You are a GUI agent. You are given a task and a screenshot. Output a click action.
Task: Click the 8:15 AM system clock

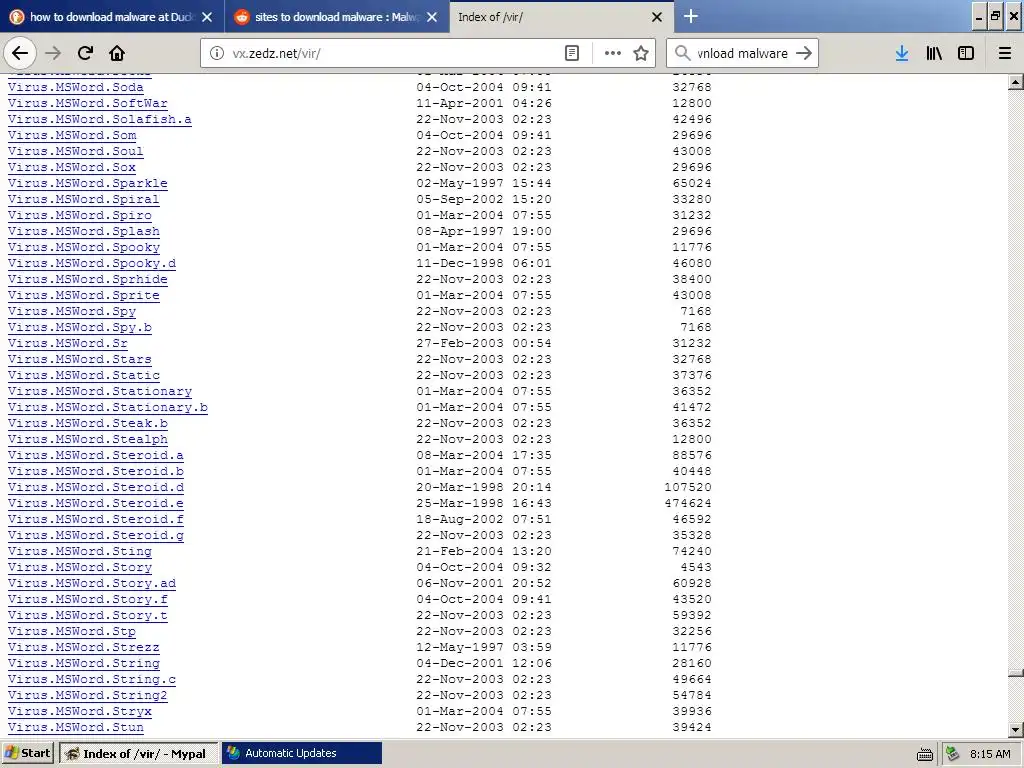[990, 754]
